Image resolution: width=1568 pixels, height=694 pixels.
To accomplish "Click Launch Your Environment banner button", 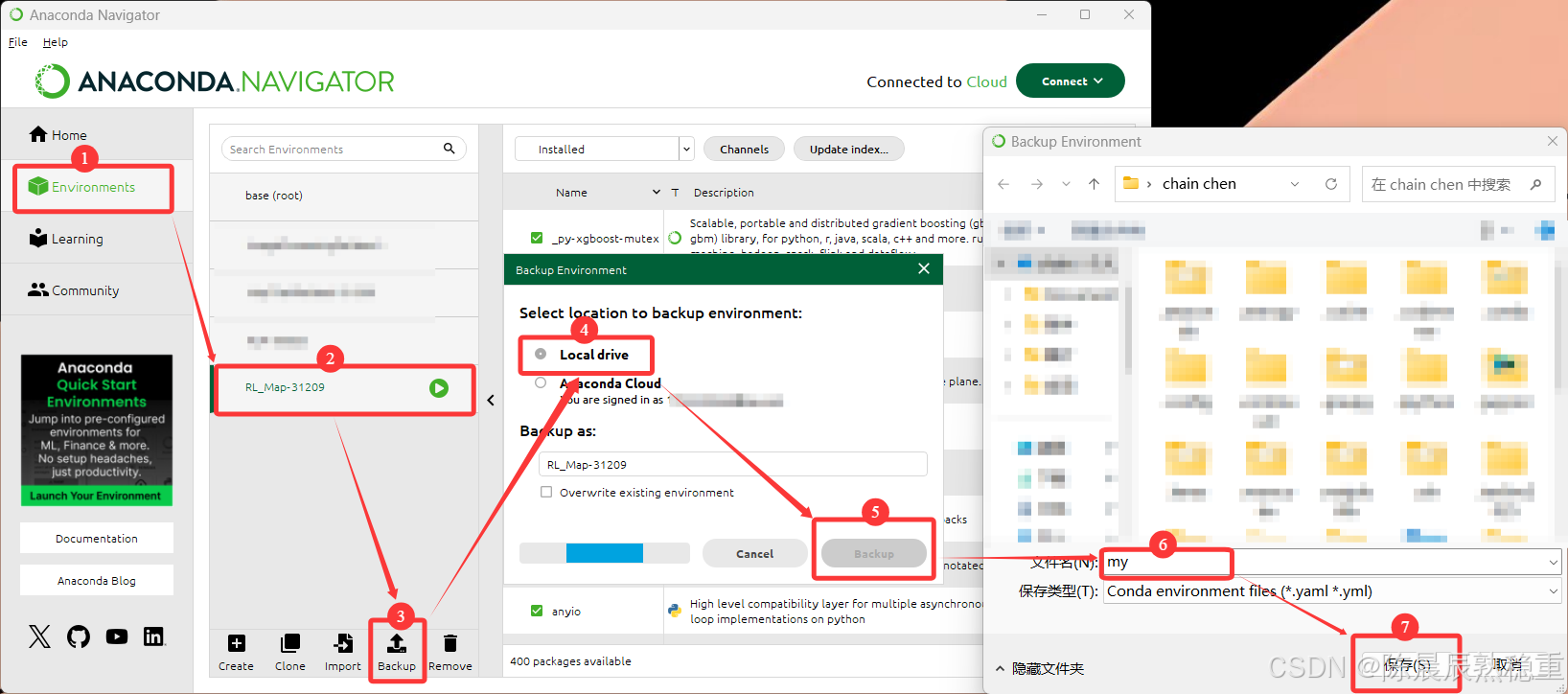I will pyautogui.click(x=96, y=496).
